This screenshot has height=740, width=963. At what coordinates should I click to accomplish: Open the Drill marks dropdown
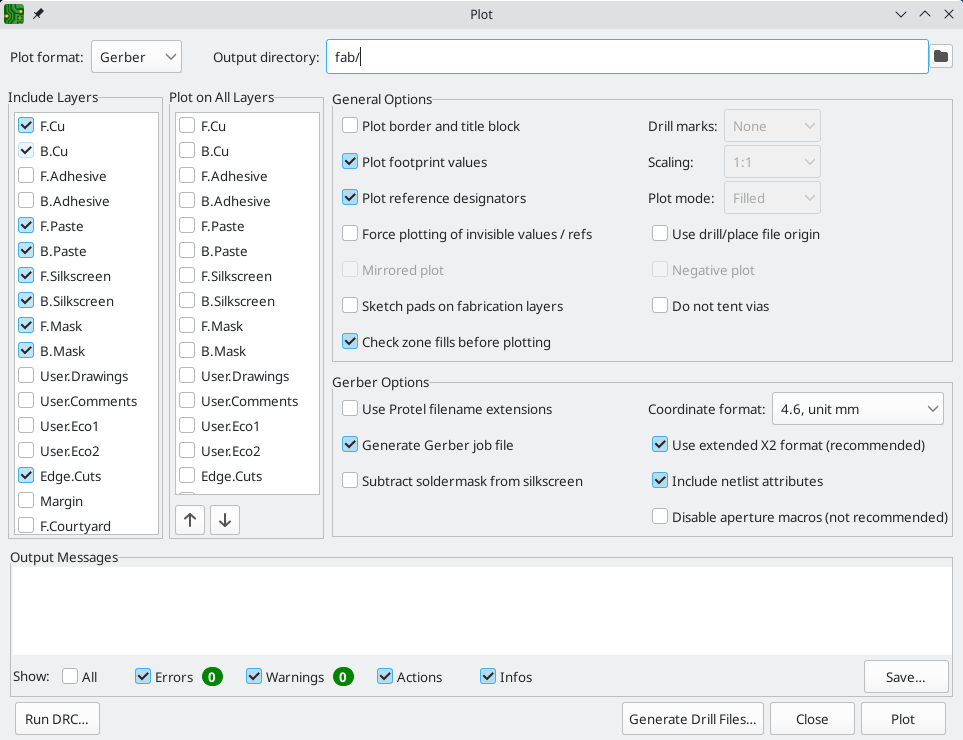(772, 126)
